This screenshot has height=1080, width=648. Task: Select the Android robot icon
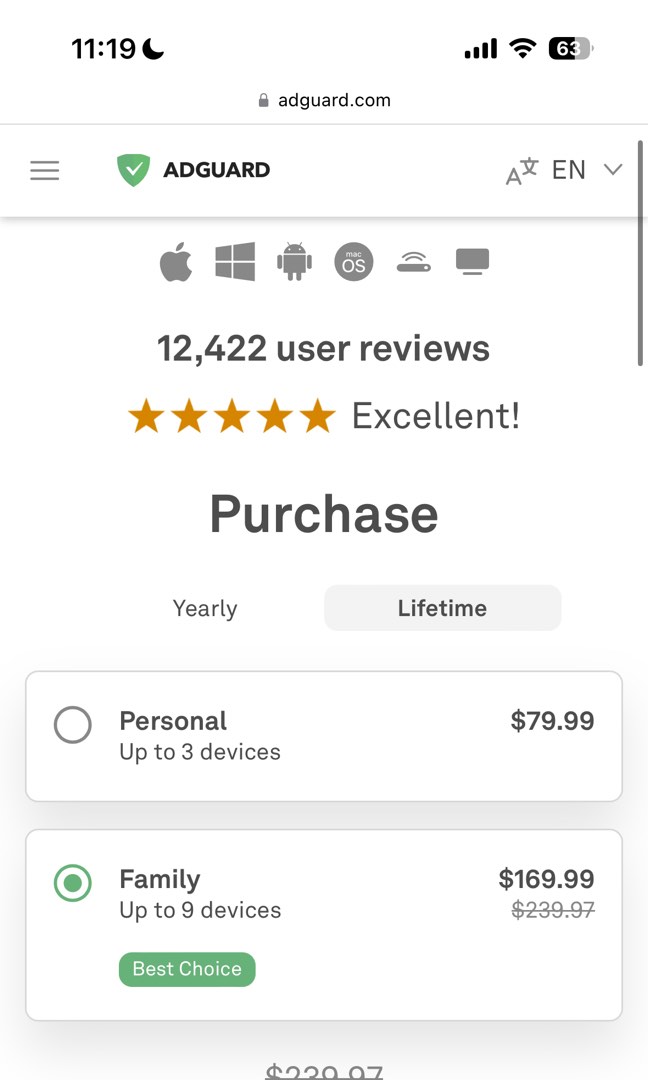pos(294,262)
